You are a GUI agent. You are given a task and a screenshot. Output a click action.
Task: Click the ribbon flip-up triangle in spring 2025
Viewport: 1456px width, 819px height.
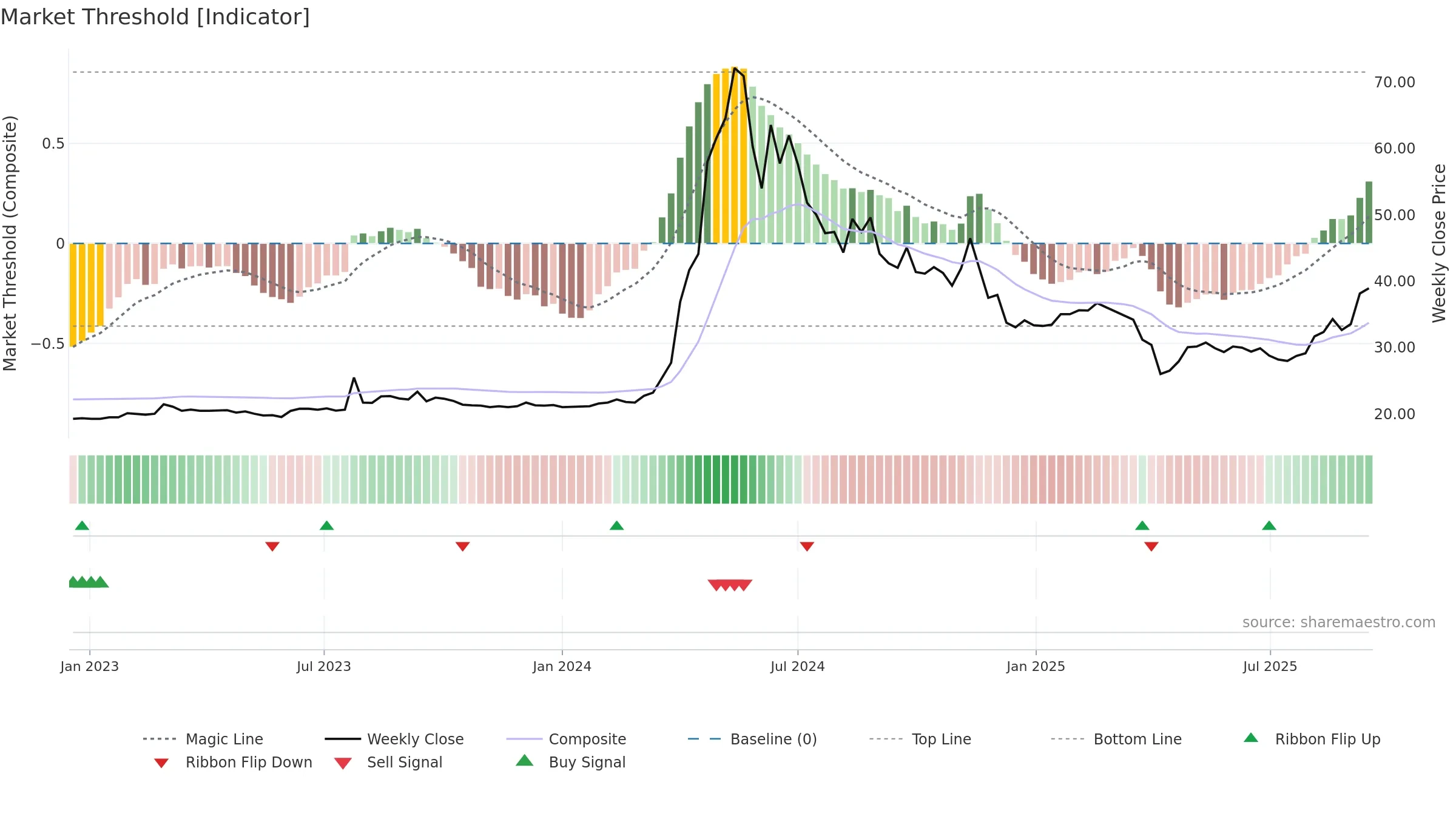coord(1142,525)
